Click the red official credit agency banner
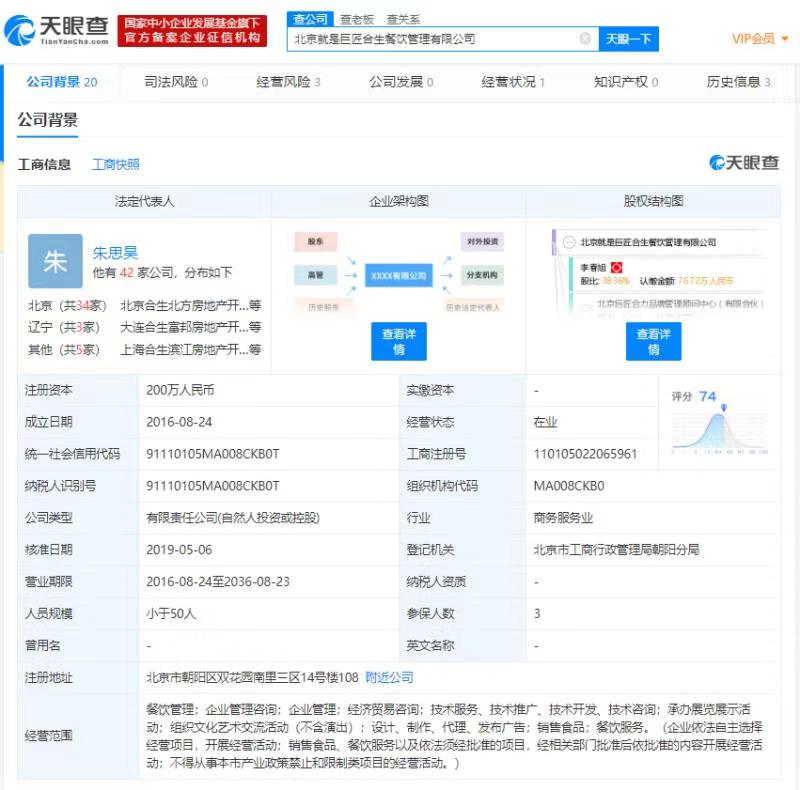The height and width of the screenshot is (790, 800). coord(192,31)
